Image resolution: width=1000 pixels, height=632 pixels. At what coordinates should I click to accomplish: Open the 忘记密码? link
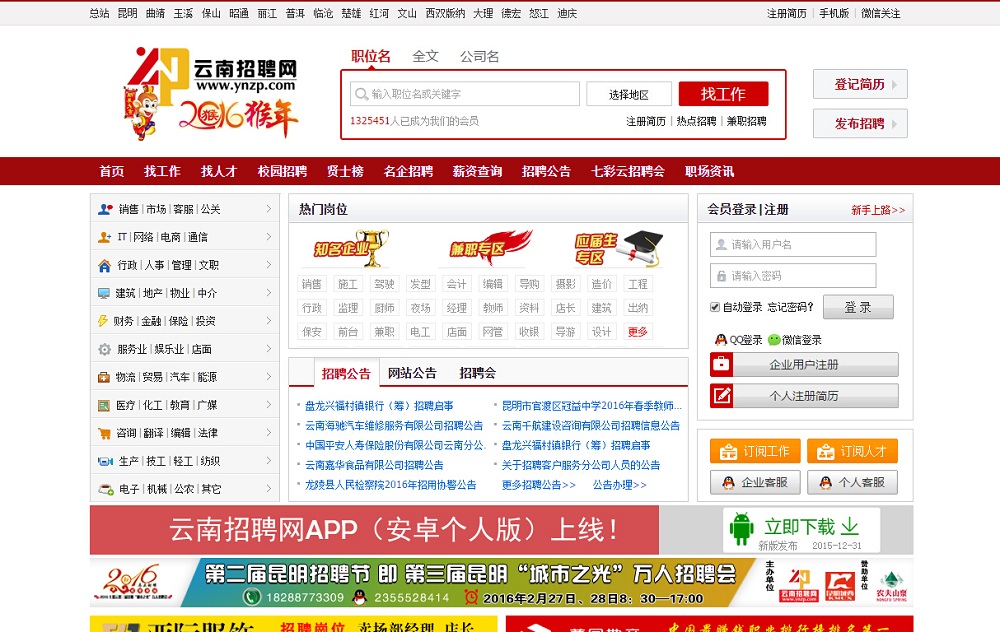tap(791, 307)
